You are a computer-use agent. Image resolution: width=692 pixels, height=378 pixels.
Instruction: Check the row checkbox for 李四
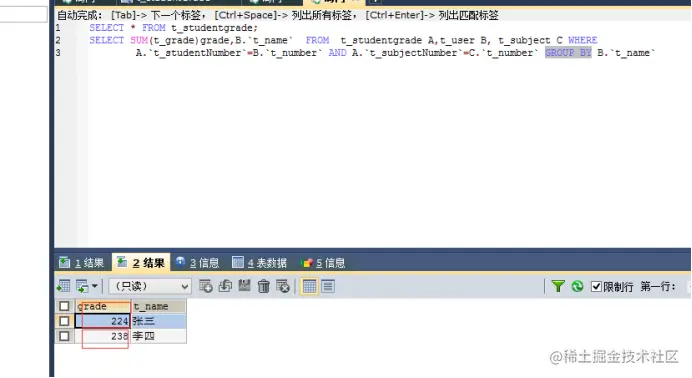tap(64, 336)
